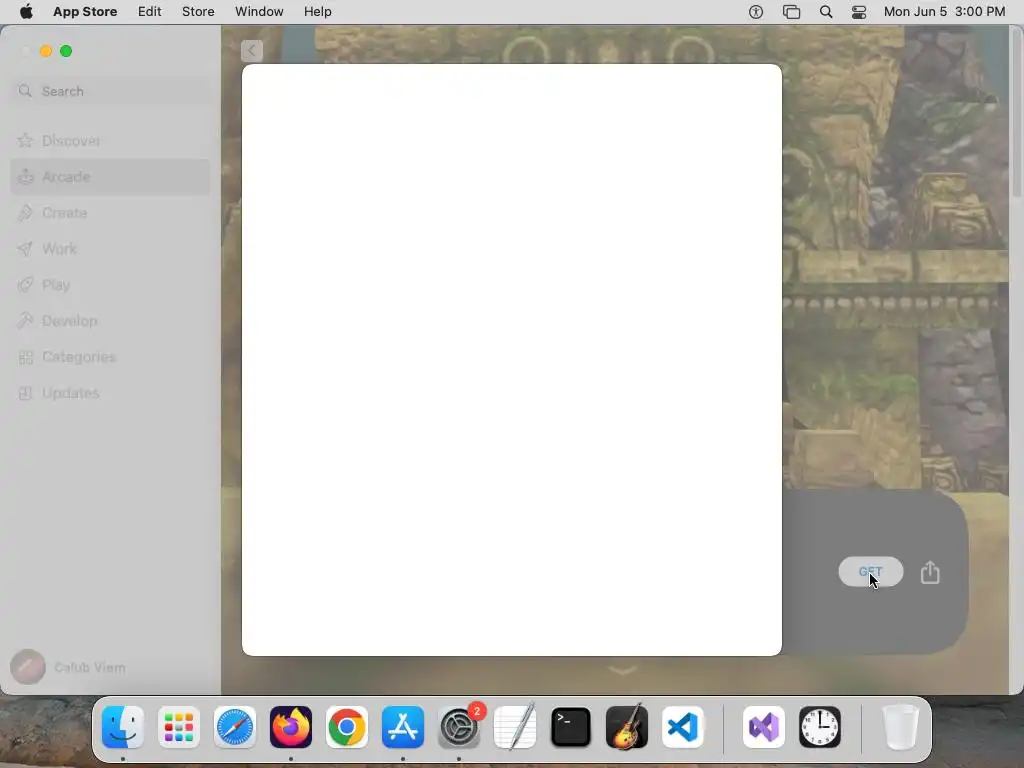This screenshot has width=1024, height=768.
Task: Open the Trash in the Dock
Action: 901,727
